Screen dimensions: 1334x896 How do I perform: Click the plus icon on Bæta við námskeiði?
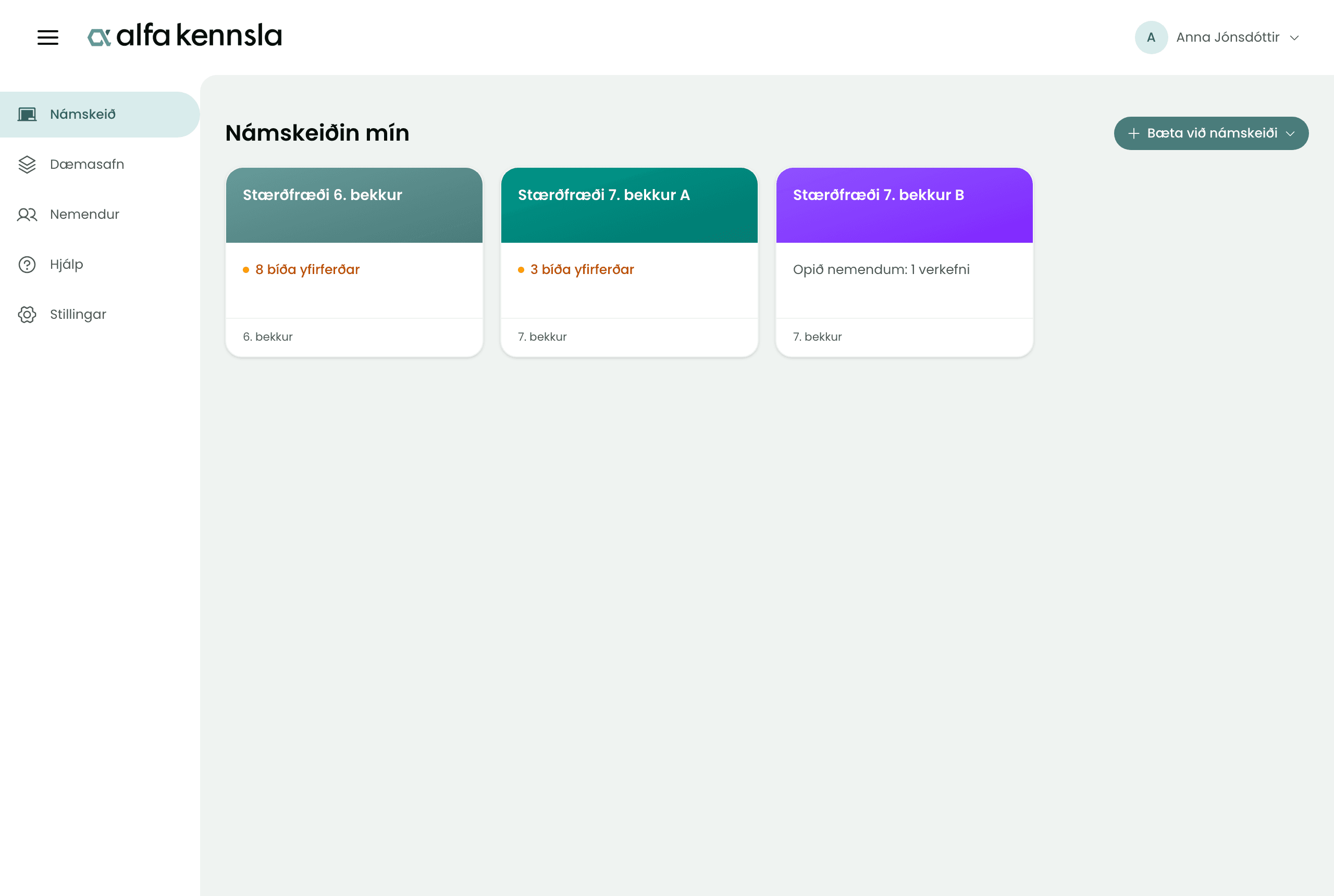[x=1134, y=133]
